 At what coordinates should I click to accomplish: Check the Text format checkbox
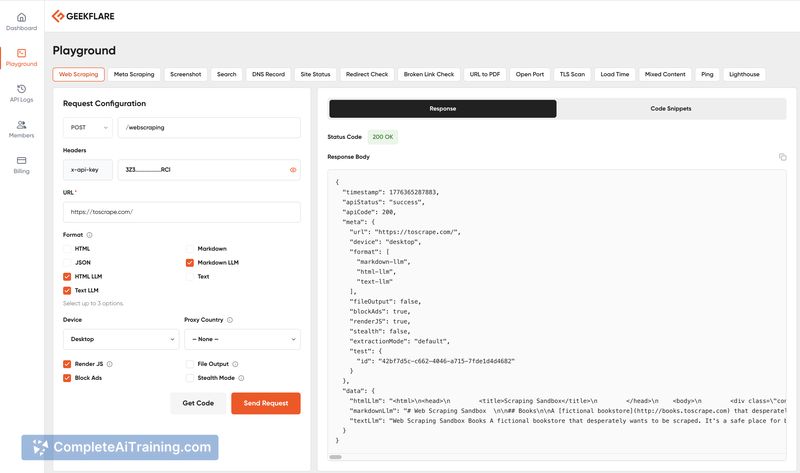(190, 277)
